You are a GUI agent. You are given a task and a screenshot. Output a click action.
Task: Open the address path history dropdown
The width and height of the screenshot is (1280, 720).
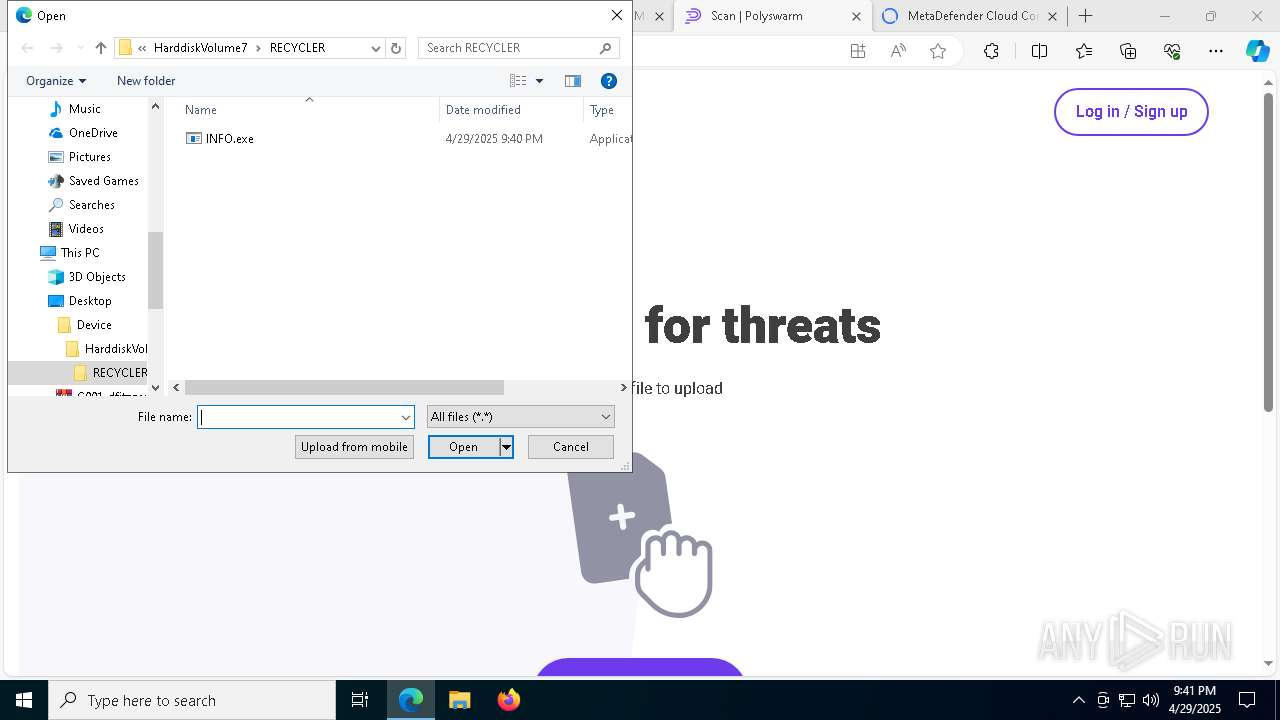pyautogui.click(x=376, y=48)
